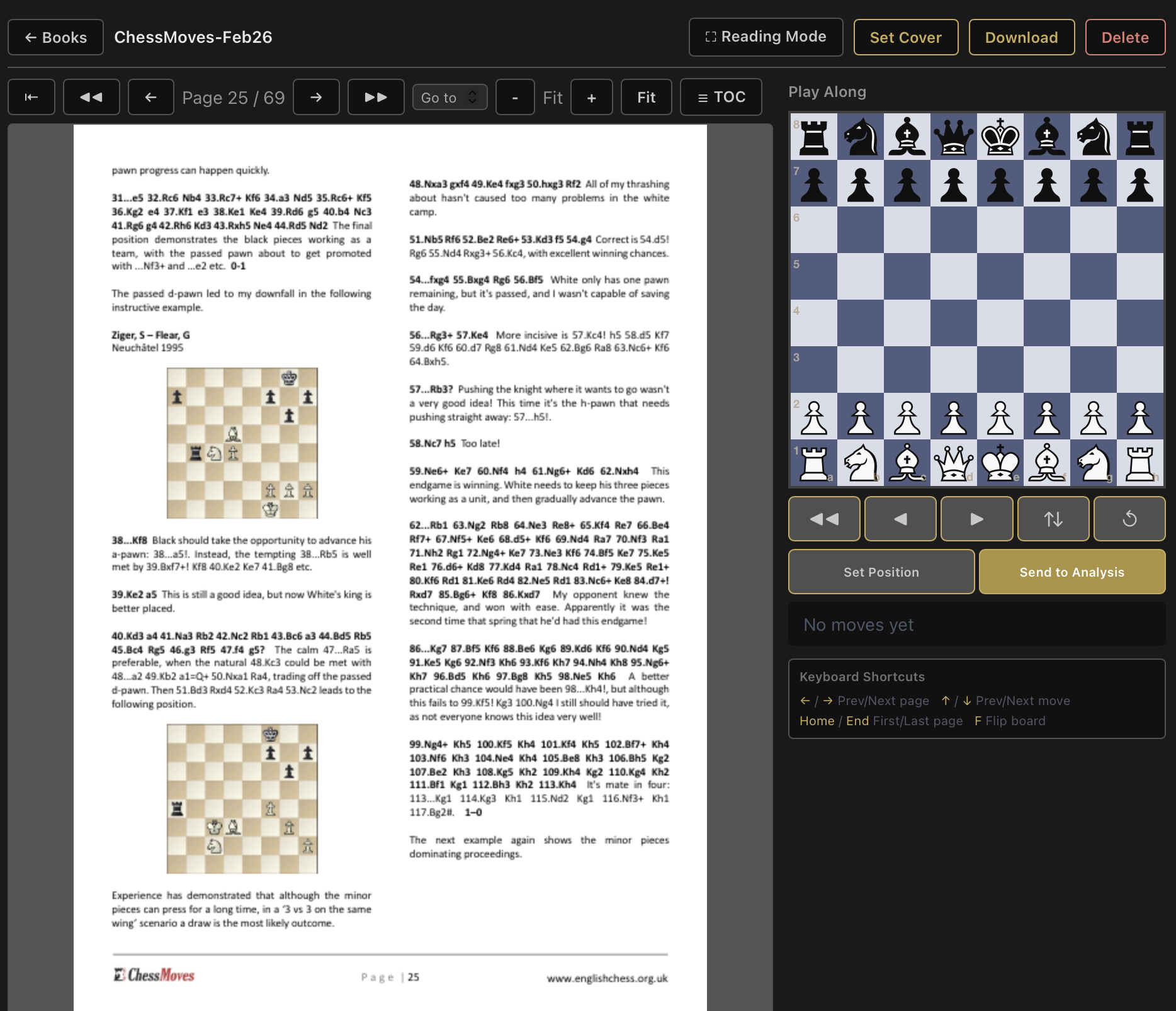Viewport: 1176px width, 1011px height.
Task: Zoom in with the plus button
Action: 591,97
